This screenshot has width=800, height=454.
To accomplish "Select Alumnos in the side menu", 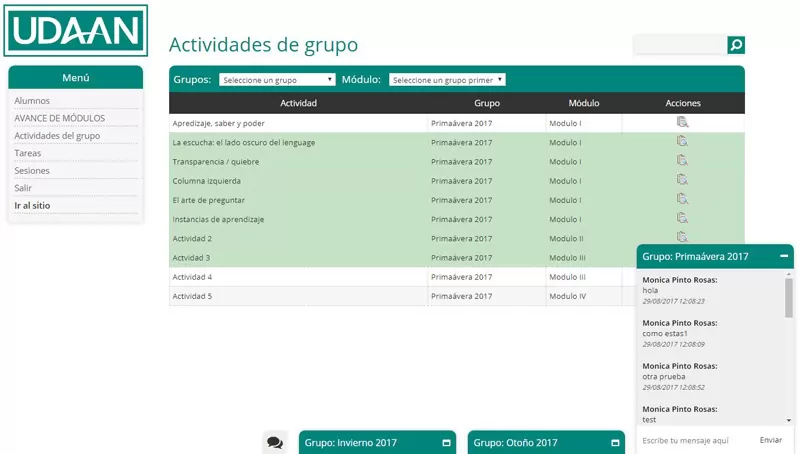I will (x=32, y=101).
